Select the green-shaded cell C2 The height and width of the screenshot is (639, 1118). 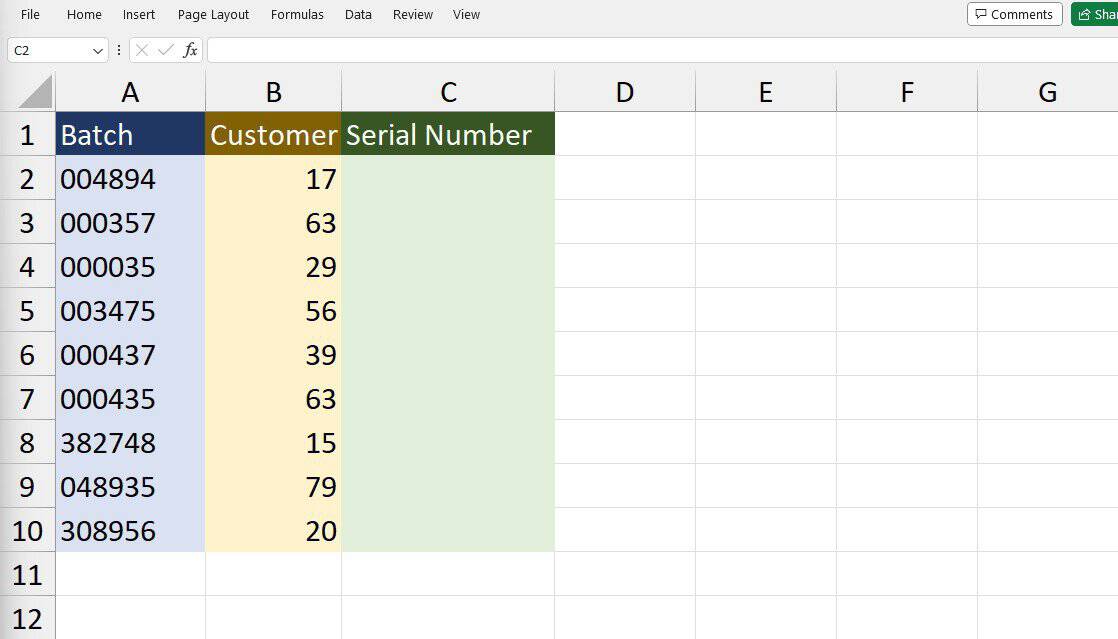(x=447, y=178)
